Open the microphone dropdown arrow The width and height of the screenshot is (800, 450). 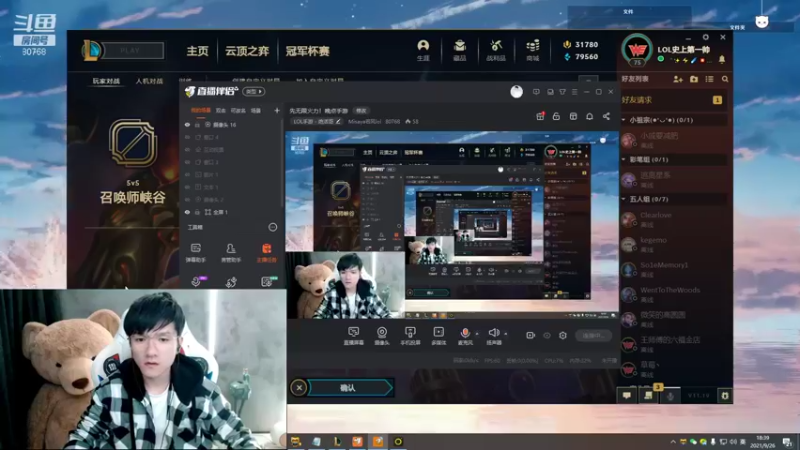tap(477, 334)
